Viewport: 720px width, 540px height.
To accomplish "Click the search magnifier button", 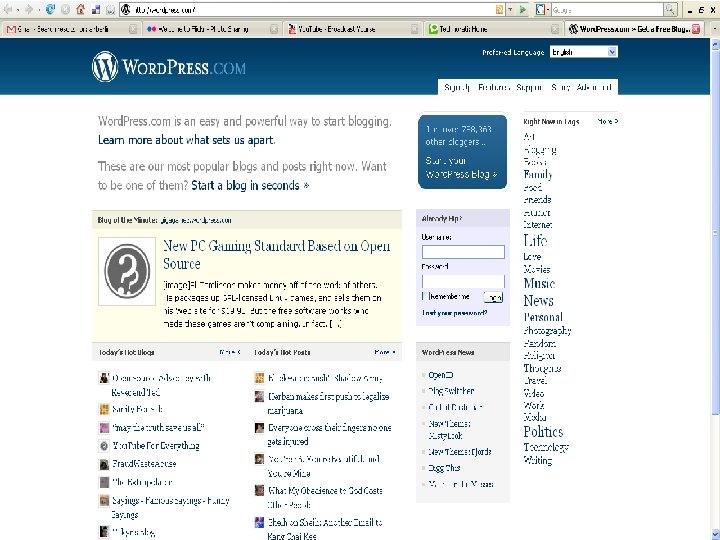I will 670,10.
